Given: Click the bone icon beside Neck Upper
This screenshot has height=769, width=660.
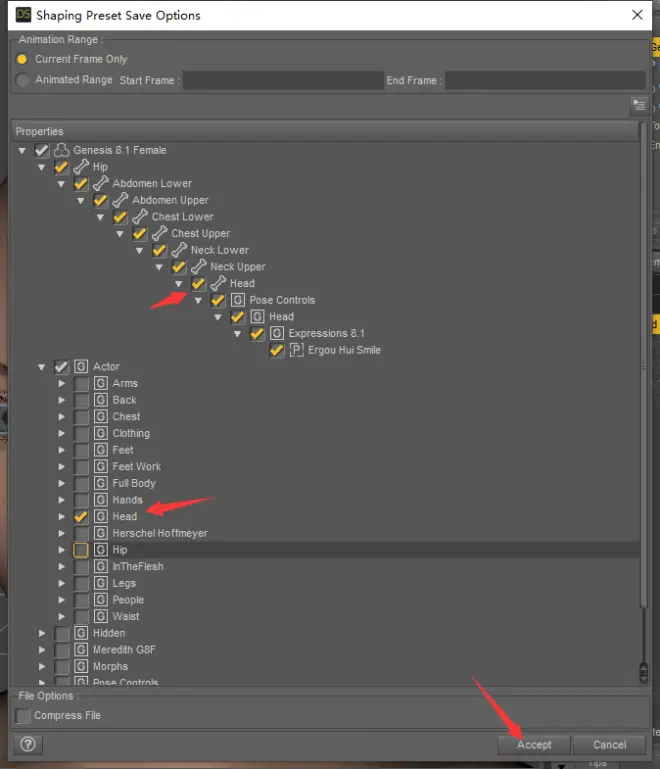Looking at the screenshot, I should (199, 267).
